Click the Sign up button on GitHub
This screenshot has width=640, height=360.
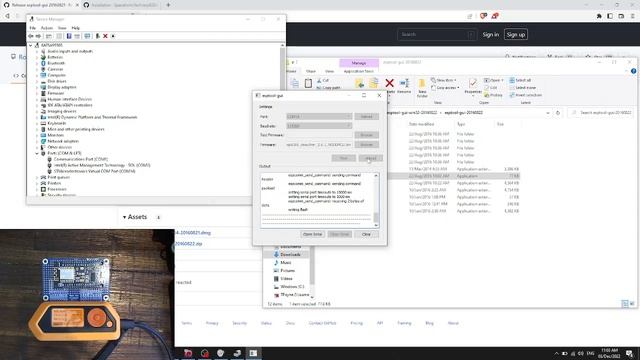pos(516,35)
